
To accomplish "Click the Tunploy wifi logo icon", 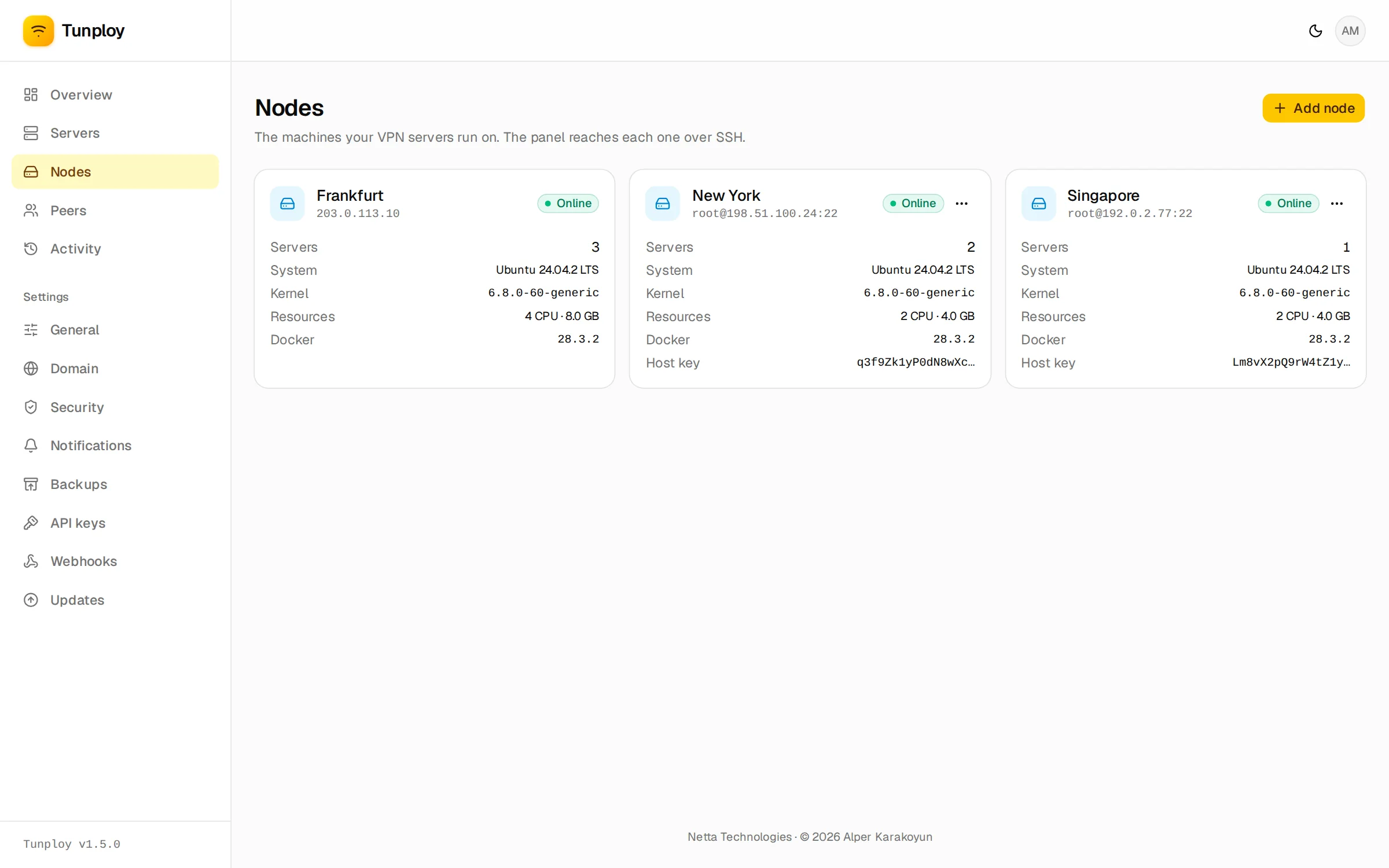I will click(38, 31).
